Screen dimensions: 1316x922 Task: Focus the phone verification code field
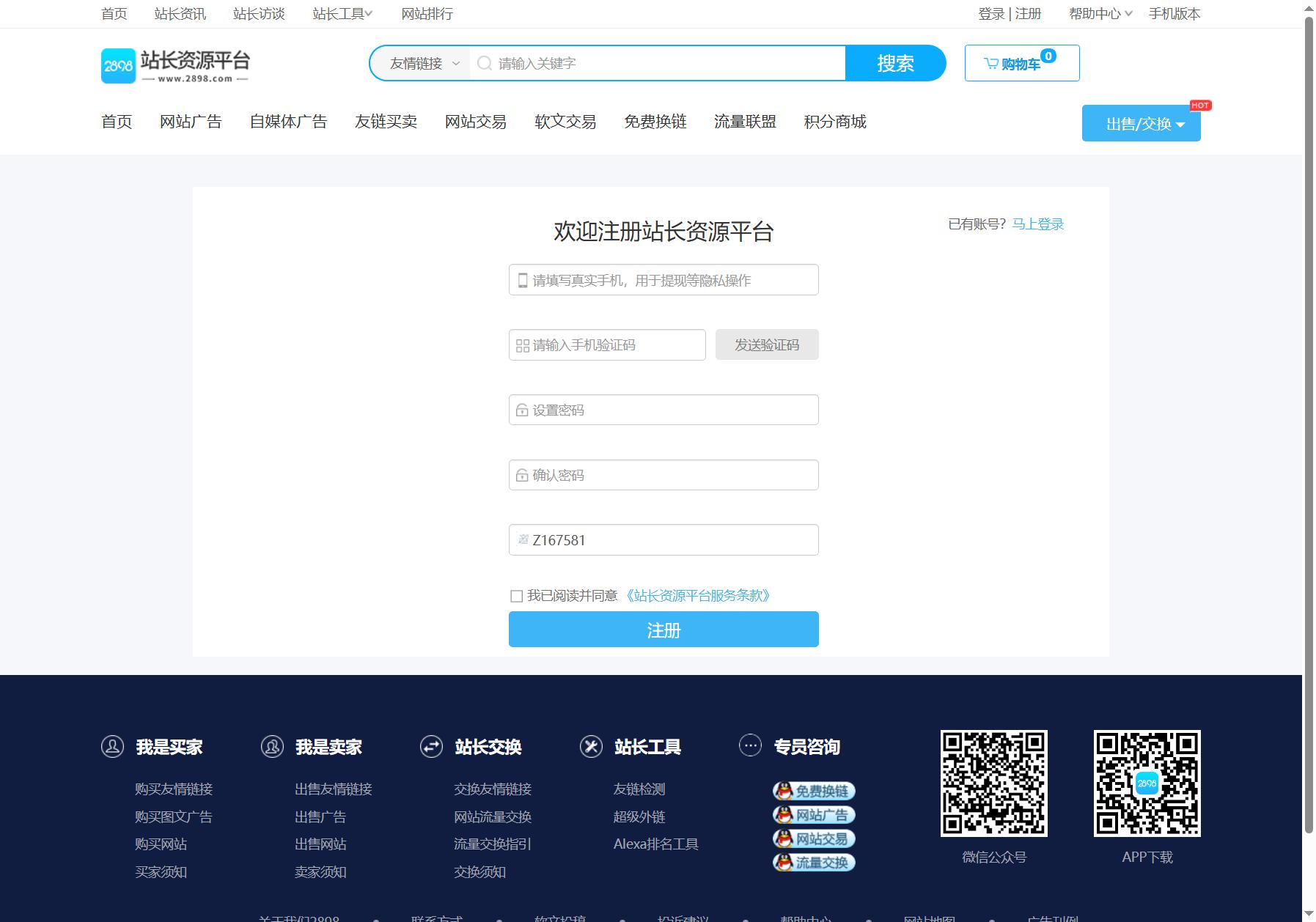607,345
